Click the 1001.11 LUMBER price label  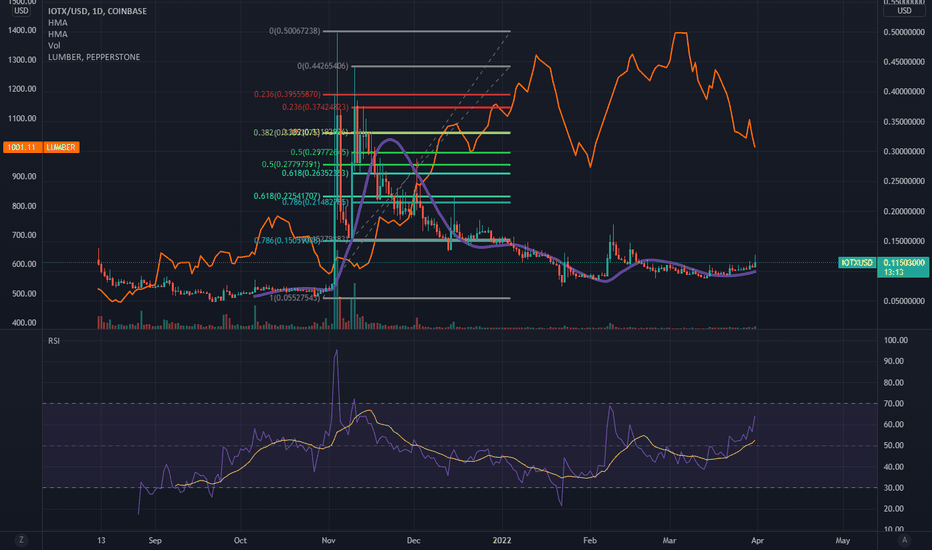[x=23, y=147]
